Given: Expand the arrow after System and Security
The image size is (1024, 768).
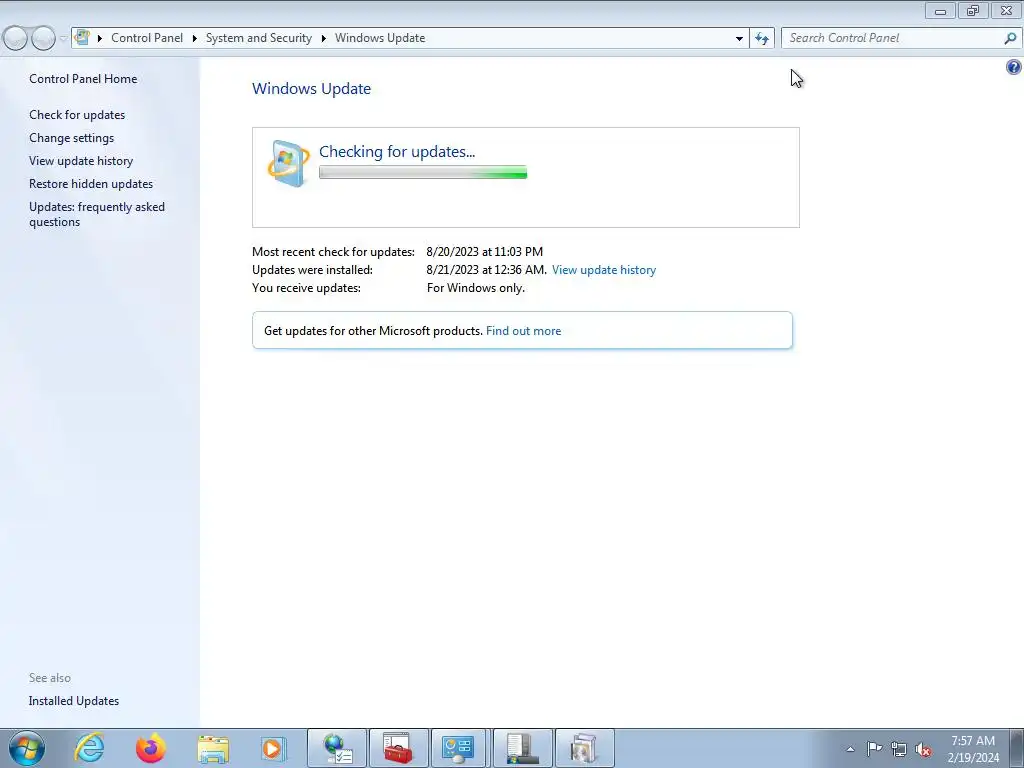Looking at the screenshot, I should [x=323, y=39].
